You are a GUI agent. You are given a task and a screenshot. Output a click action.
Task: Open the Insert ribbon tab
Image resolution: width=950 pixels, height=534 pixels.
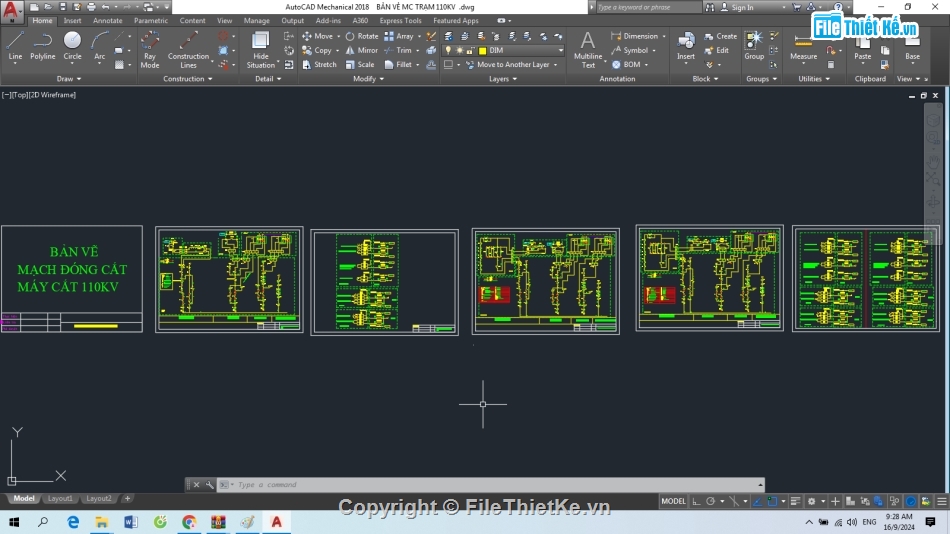(x=72, y=21)
